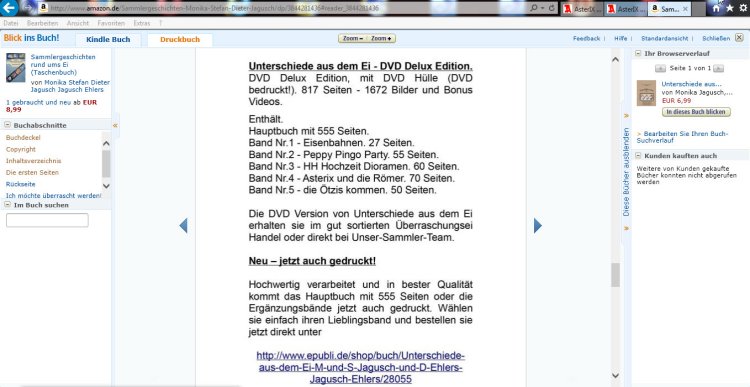This screenshot has width=750, height=387.
Task: Switch to Standardansicht link
Action: (x=664, y=38)
